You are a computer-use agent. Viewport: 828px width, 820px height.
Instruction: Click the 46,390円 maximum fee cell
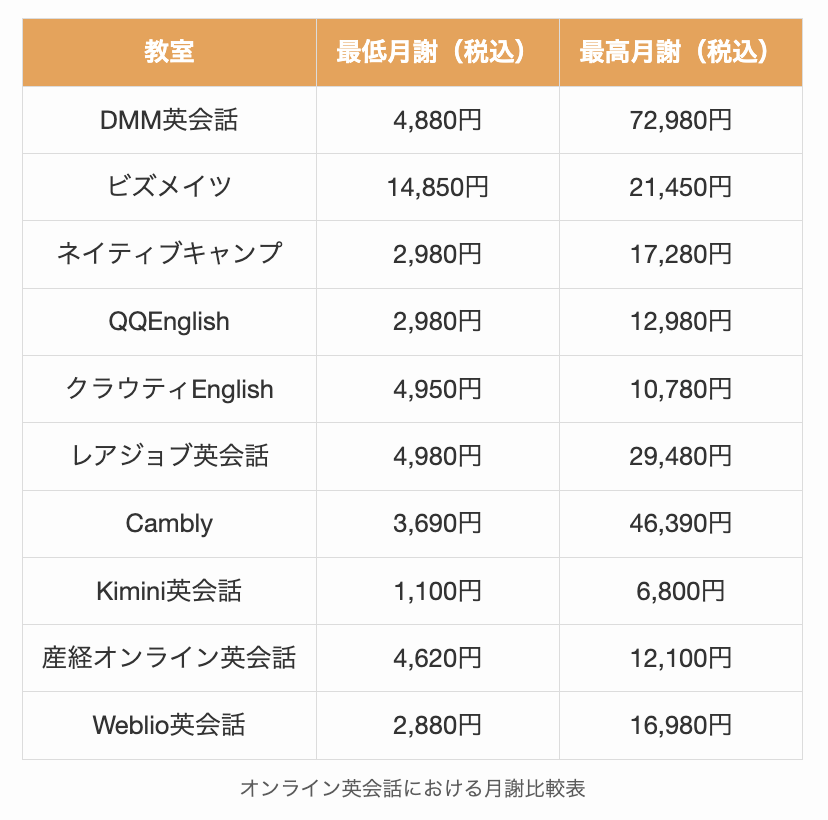tap(680, 523)
